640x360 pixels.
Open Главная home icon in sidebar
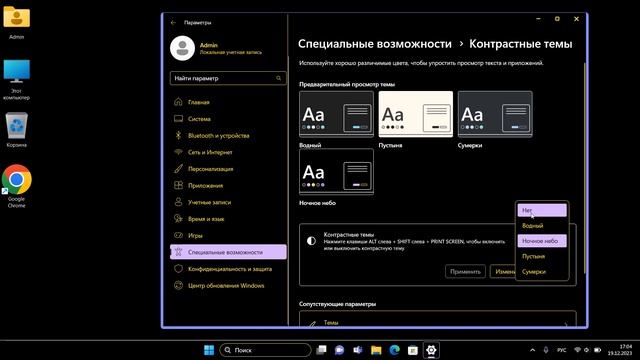pos(178,102)
